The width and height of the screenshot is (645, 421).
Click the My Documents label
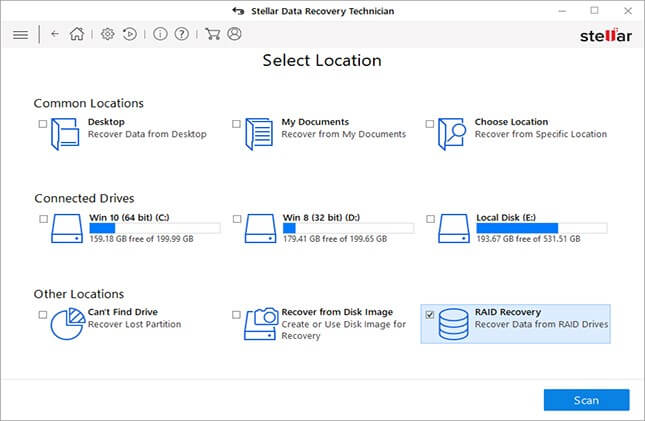click(315, 122)
